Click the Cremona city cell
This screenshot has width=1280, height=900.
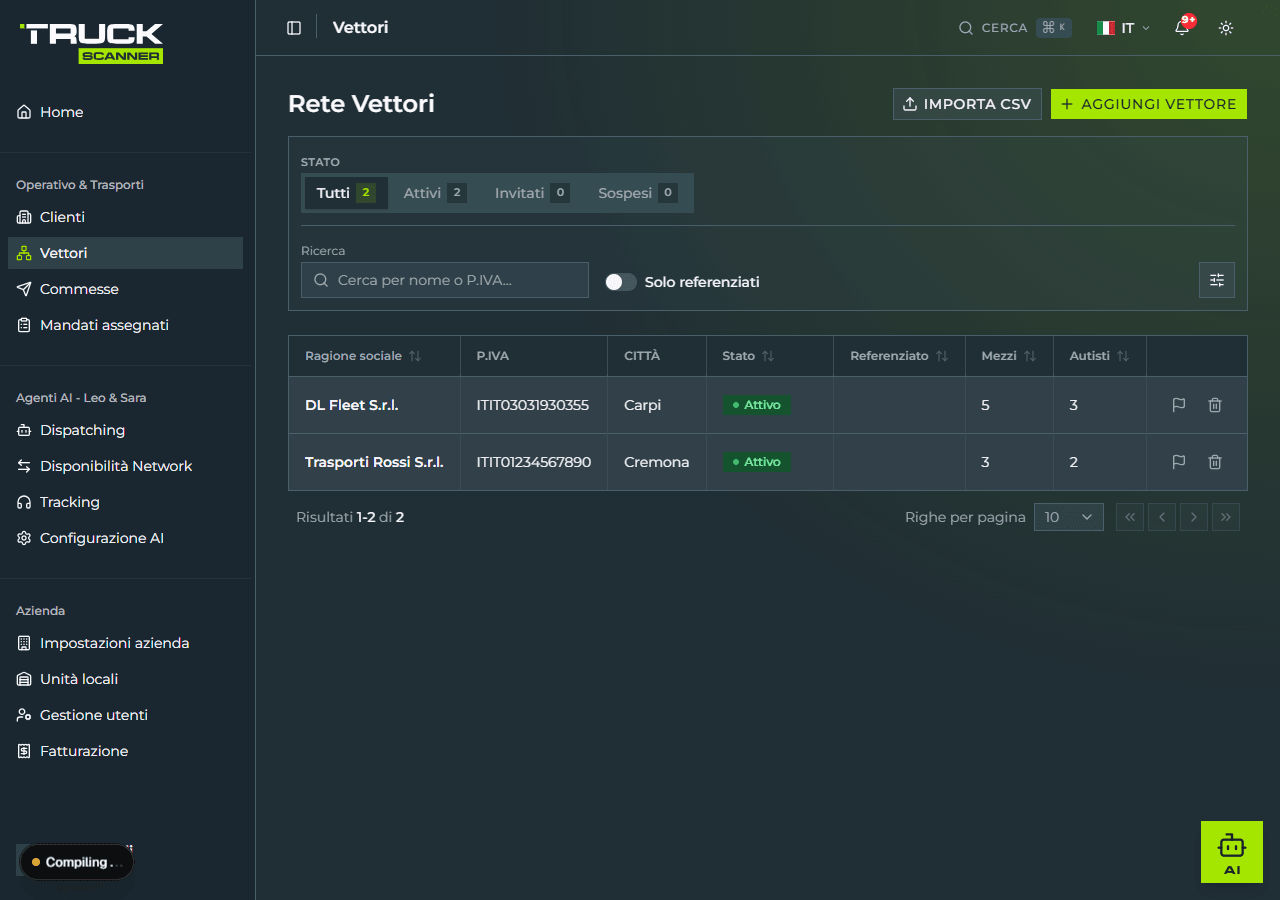pos(657,462)
